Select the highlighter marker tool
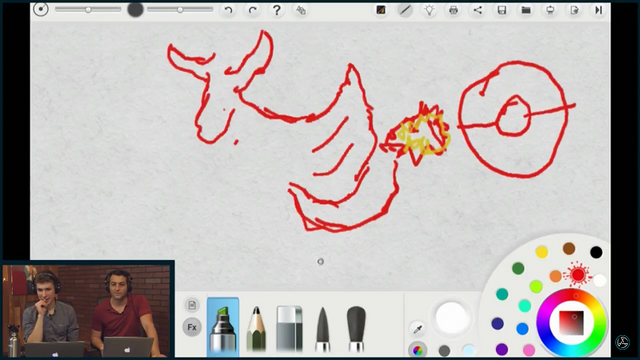 (x=222, y=327)
